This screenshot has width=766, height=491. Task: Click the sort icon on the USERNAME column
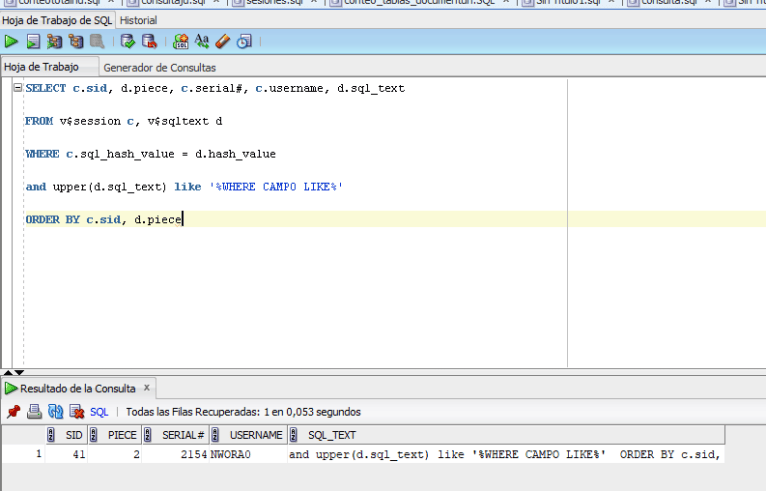(214, 435)
